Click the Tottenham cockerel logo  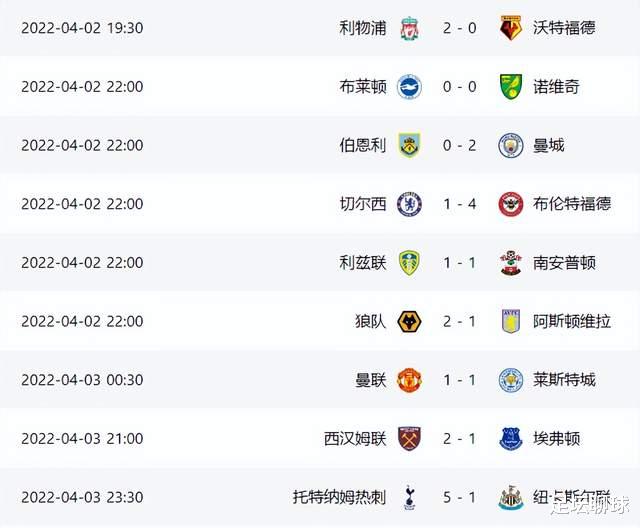[x=409, y=497]
